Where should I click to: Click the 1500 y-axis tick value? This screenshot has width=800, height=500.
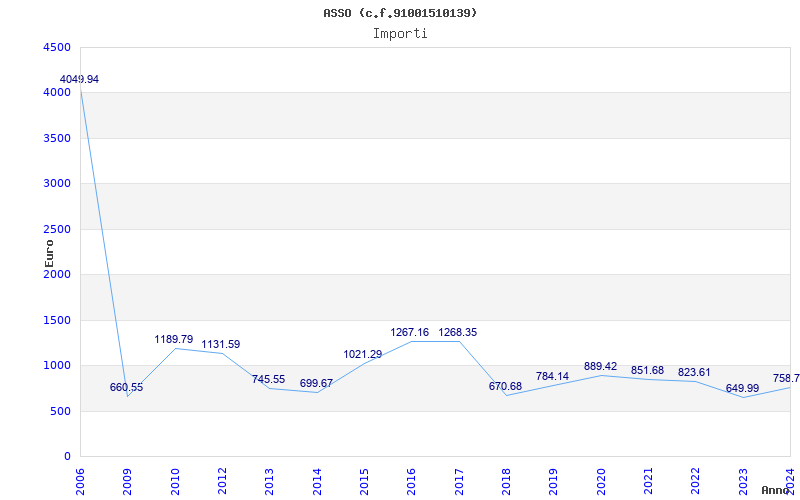pyautogui.click(x=58, y=320)
